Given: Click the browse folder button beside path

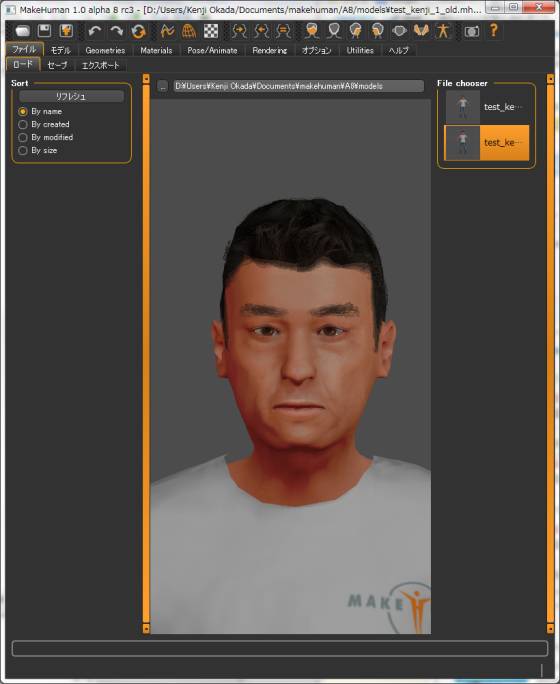Looking at the screenshot, I should coord(163,86).
